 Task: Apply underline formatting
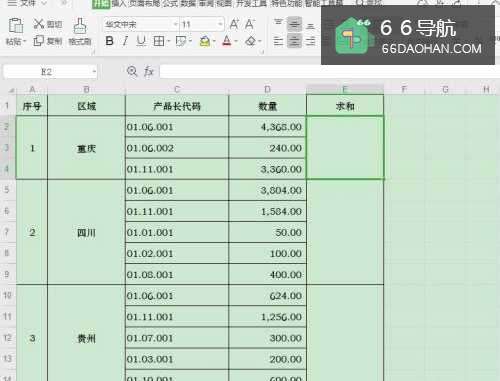[141, 41]
